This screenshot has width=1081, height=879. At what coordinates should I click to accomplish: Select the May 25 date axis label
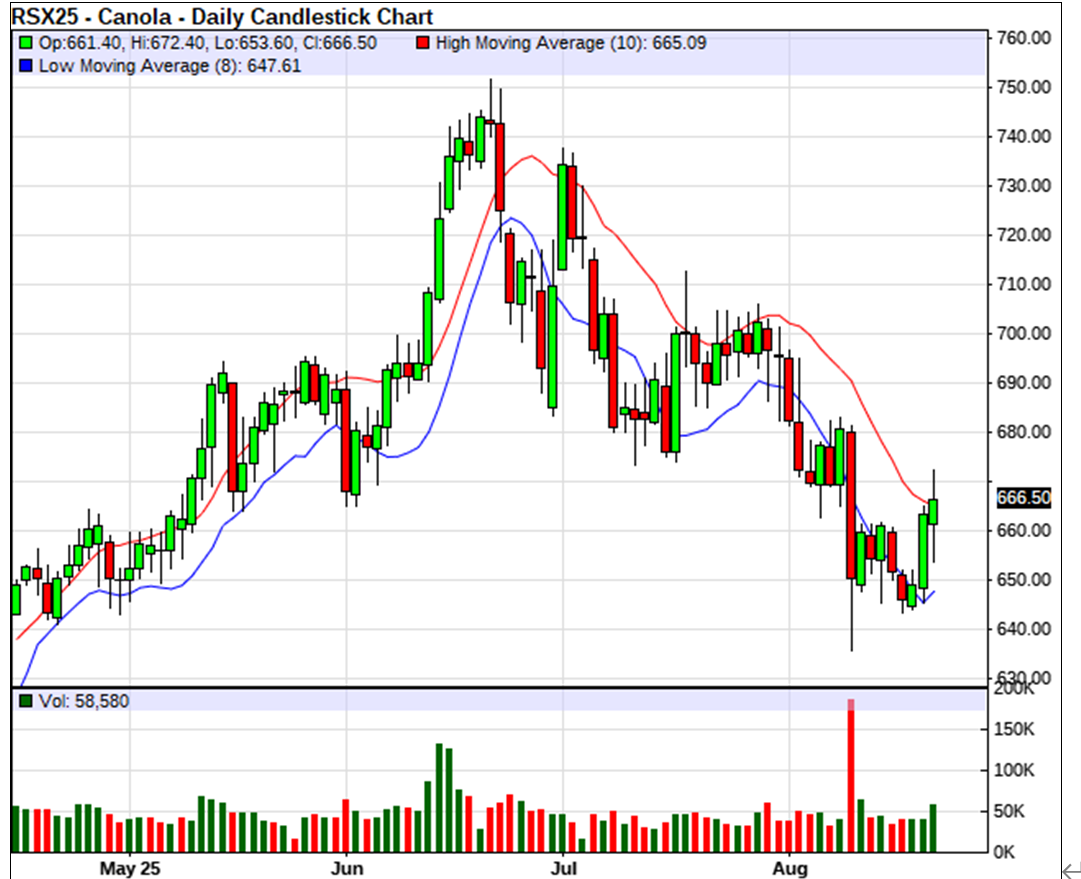[x=131, y=866]
